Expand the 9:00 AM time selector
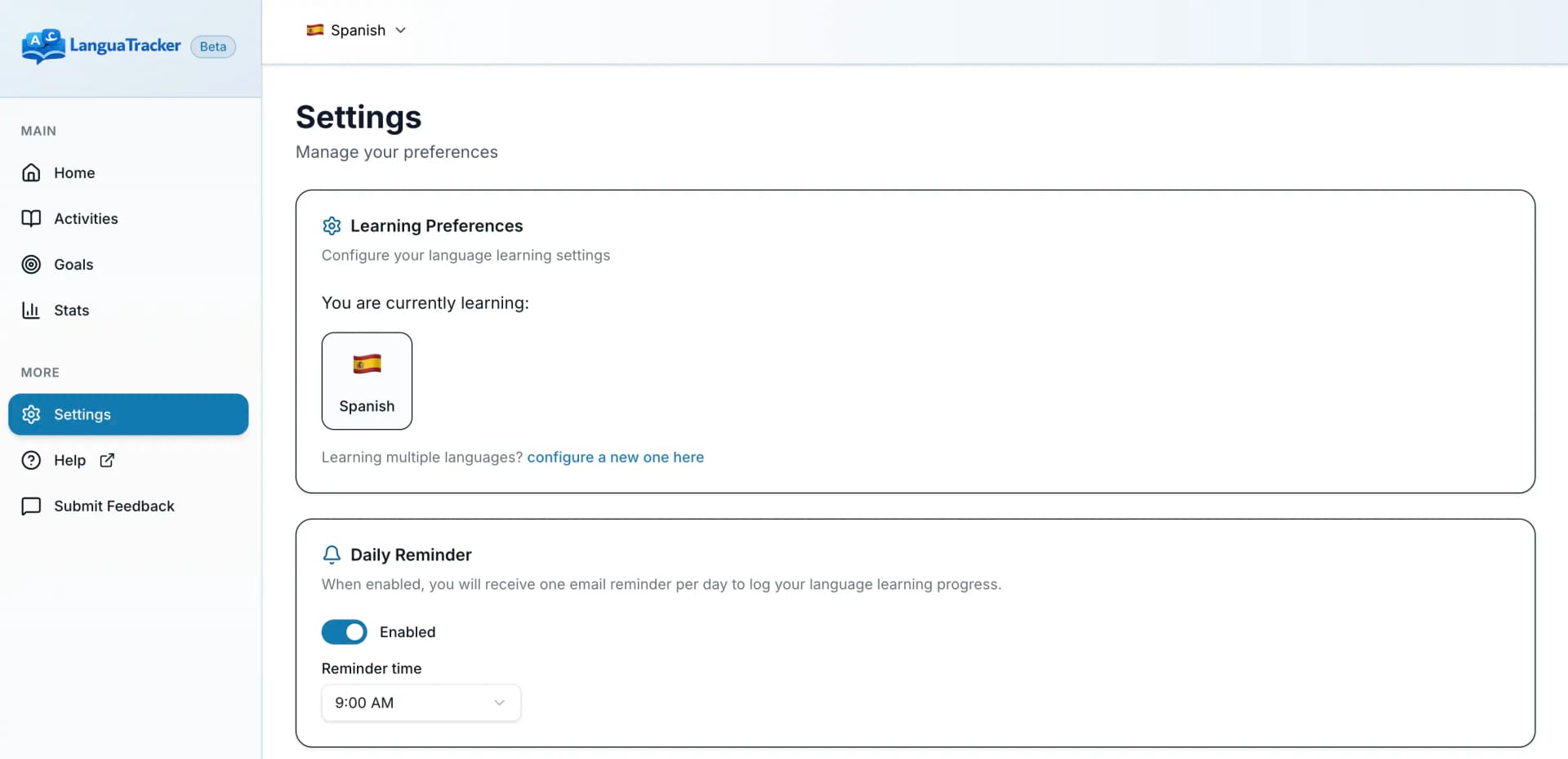This screenshot has width=1568, height=759. [421, 703]
